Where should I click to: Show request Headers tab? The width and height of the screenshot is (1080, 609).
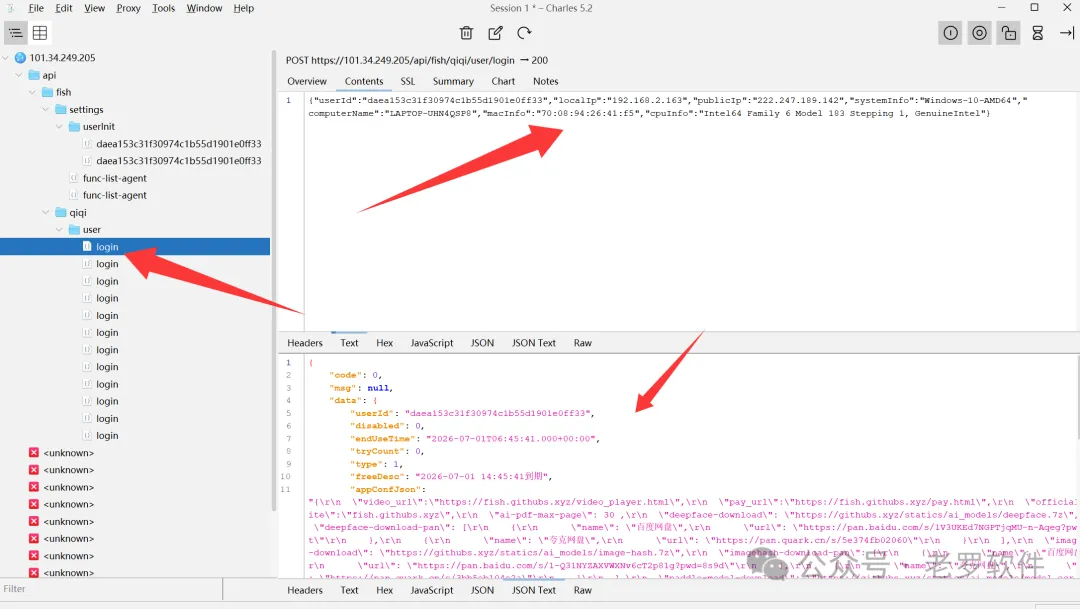coord(304,343)
